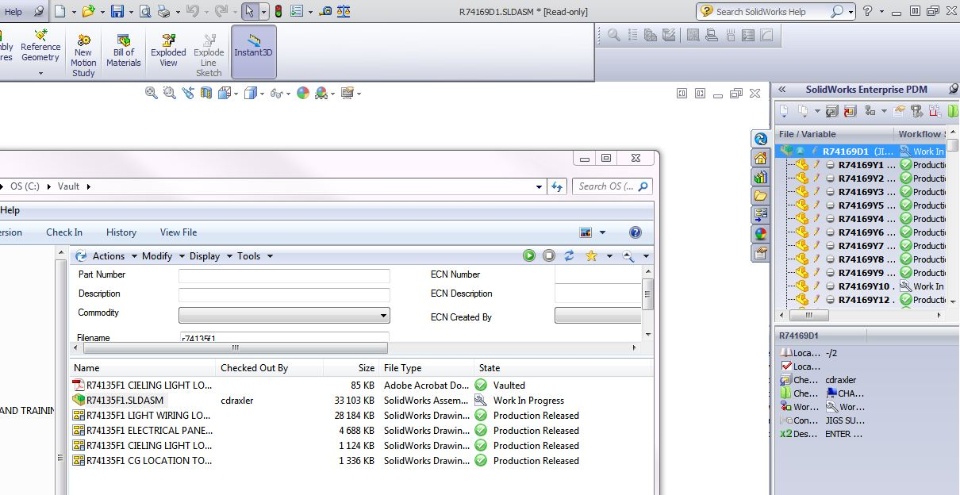Viewport: 960px width, 495px height.
Task: Open the Tools menu
Action: (254, 256)
